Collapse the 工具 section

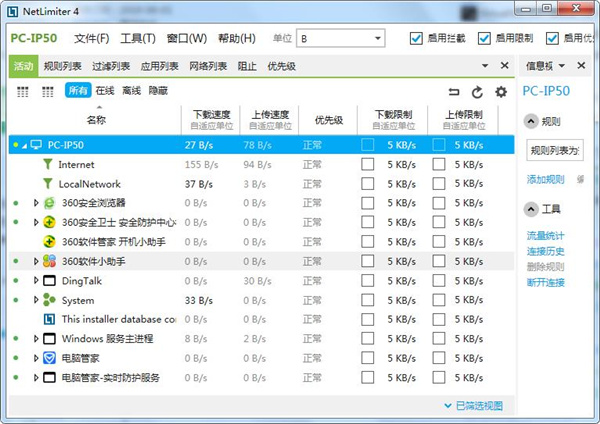pyautogui.click(x=531, y=209)
